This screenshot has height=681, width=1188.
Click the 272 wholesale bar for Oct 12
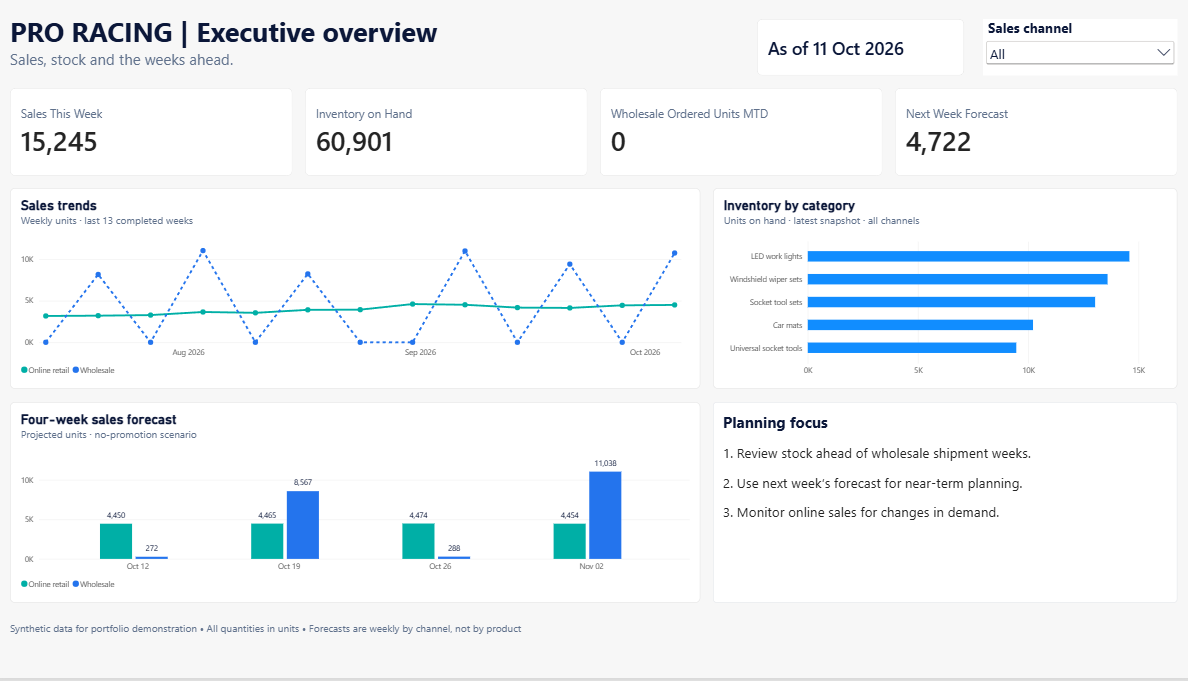[152, 558]
